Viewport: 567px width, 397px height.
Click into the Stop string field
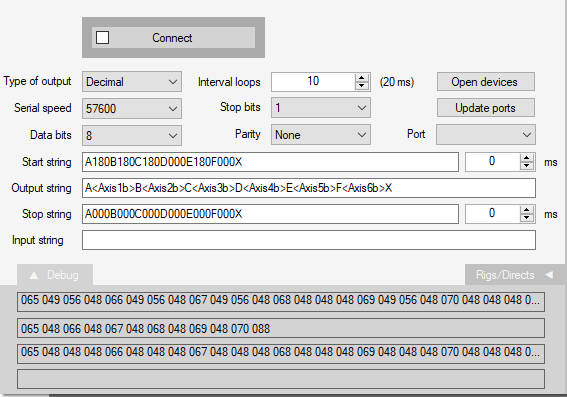click(270, 214)
